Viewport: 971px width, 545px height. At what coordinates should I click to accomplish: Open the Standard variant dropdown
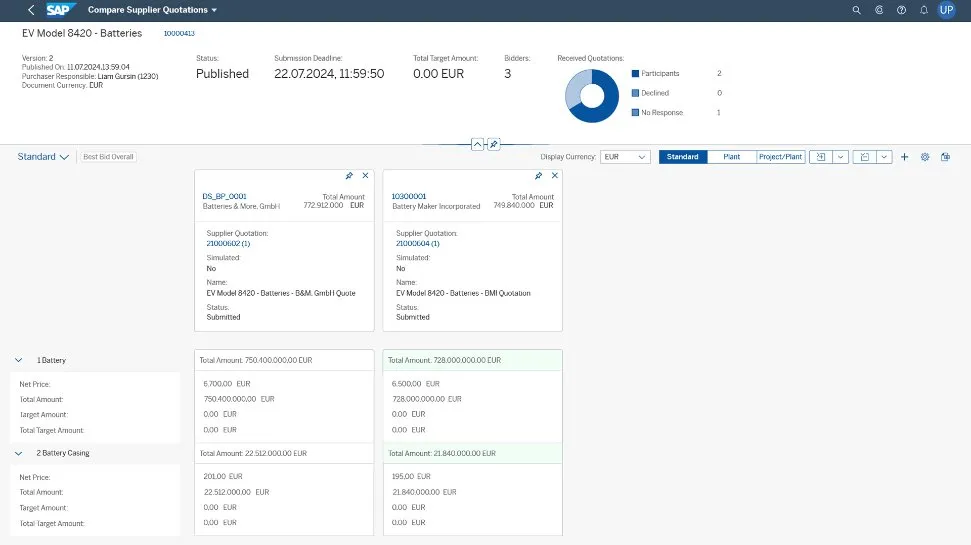click(x=43, y=157)
